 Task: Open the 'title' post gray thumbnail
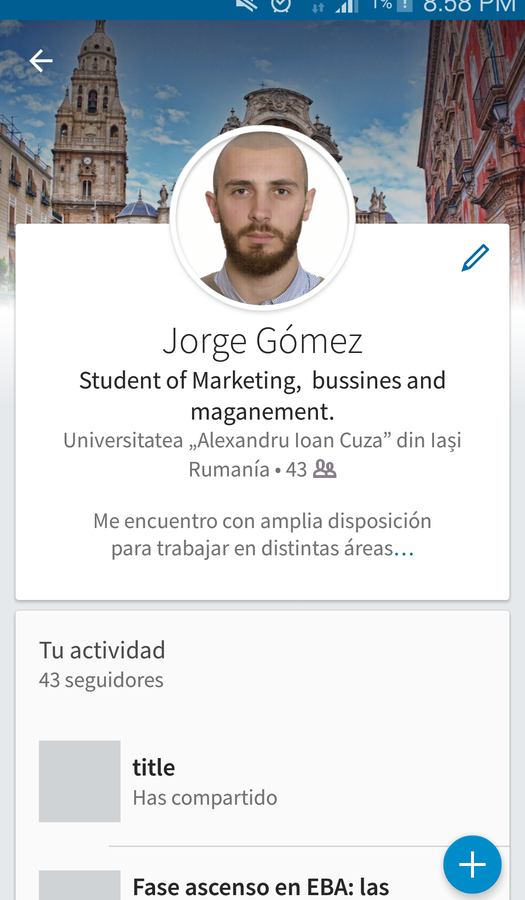pyautogui.click(x=80, y=781)
